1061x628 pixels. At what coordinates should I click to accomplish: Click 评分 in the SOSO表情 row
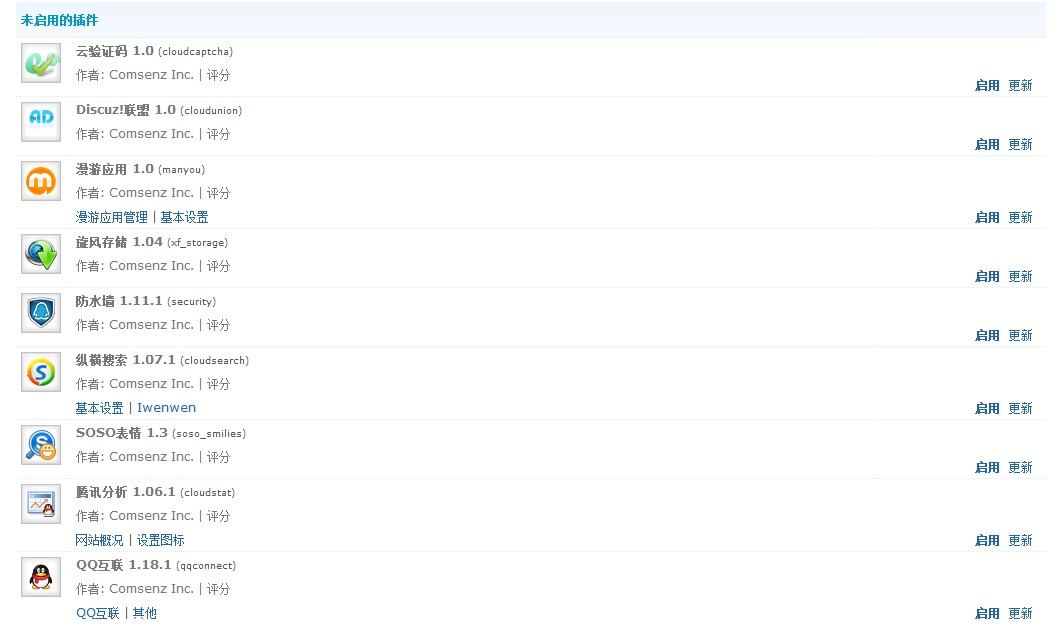[x=218, y=457]
